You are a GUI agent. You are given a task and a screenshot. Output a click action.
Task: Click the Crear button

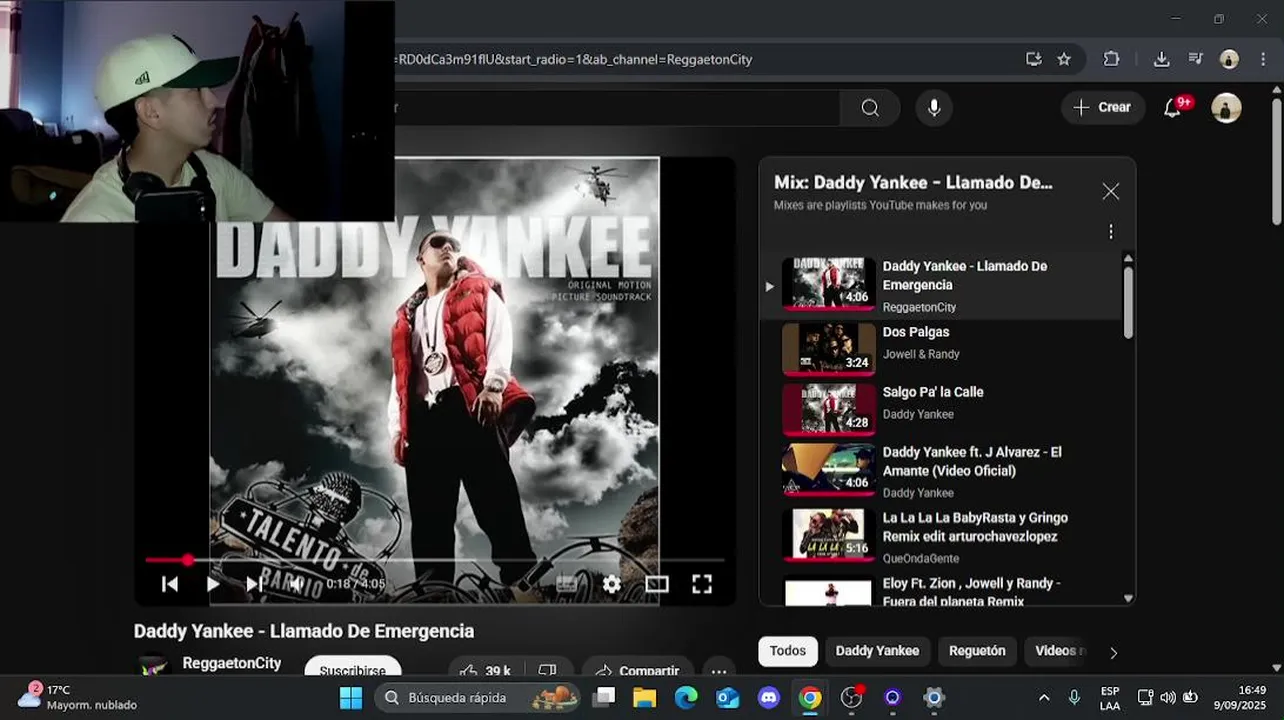[x=1102, y=107]
